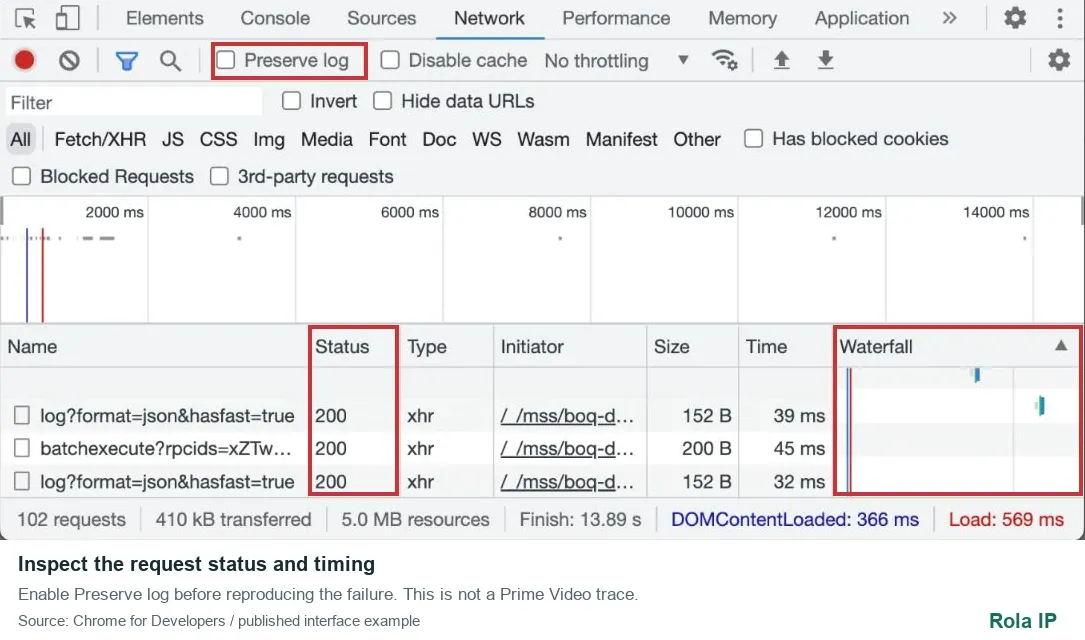The width and height of the screenshot is (1085, 640).
Task: Open DevTools settings gear in the tab bar
Action: click(1015, 18)
